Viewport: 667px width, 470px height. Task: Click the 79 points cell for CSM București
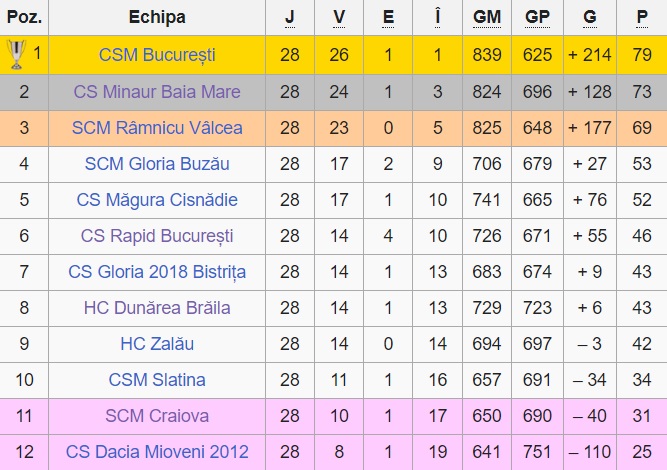(x=642, y=55)
